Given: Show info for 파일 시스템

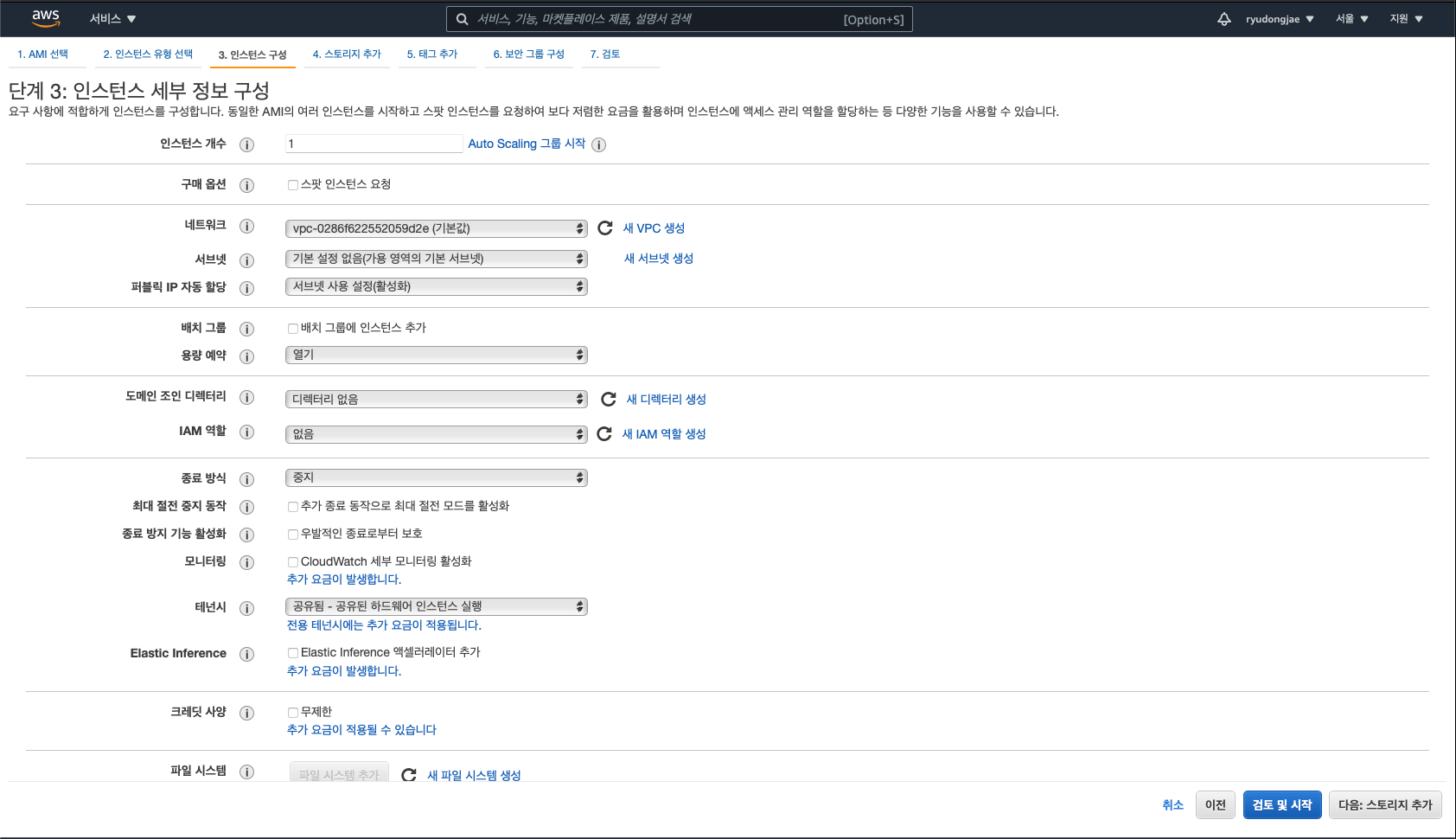Looking at the screenshot, I should (247, 772).
